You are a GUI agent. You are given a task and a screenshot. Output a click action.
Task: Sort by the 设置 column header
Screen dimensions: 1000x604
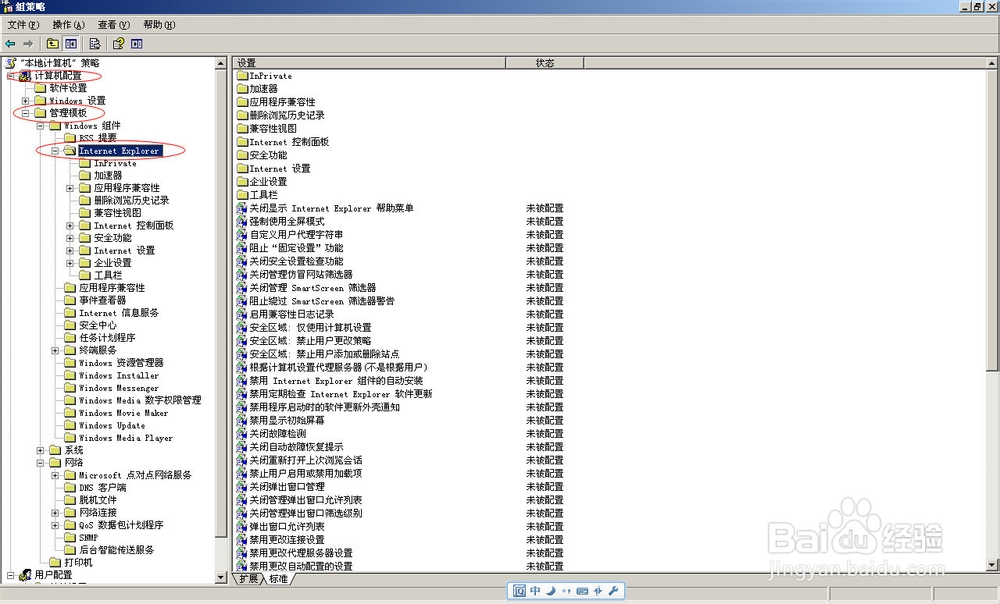369,63
